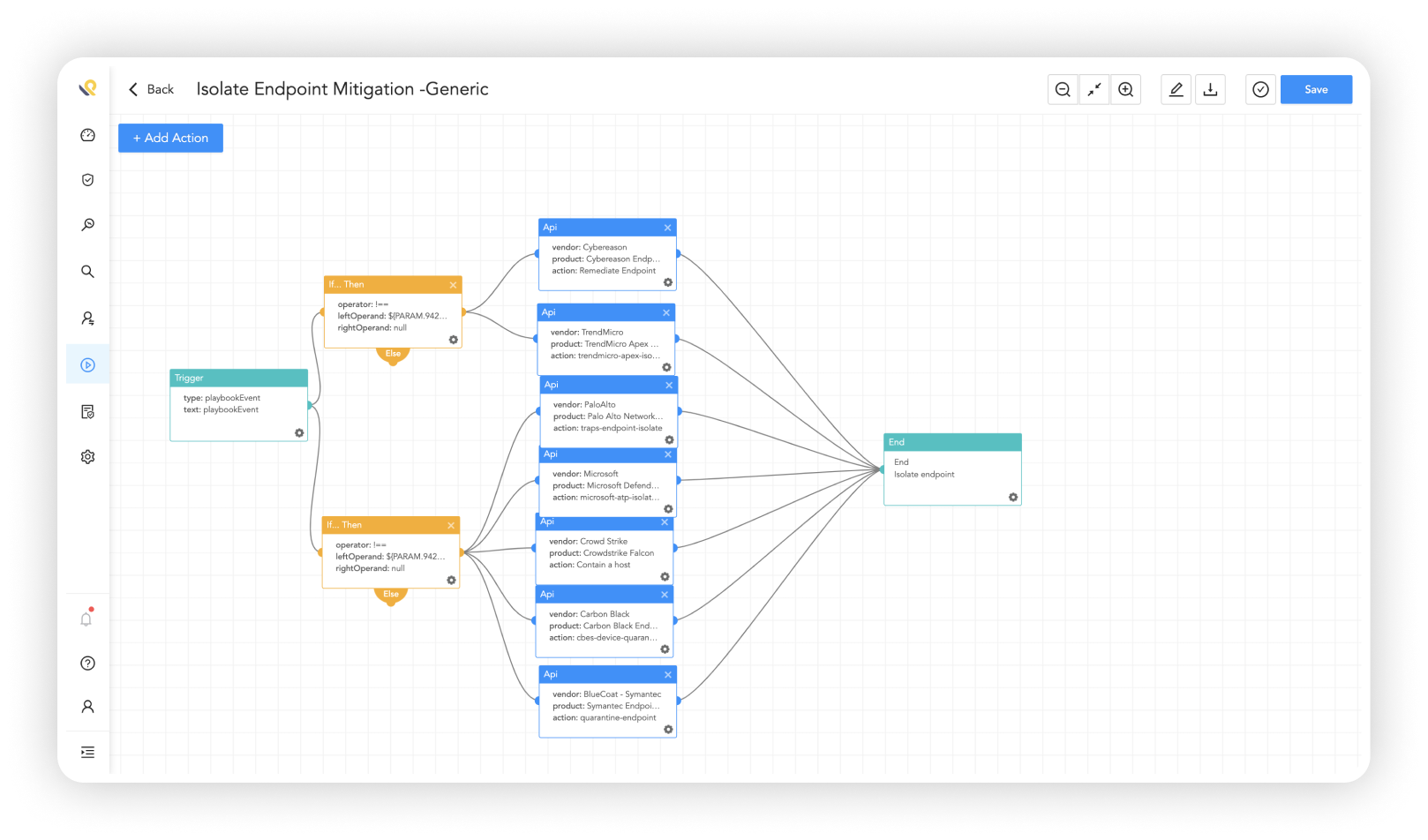Screen dimensions: 1428x840
Task: Click 'Isolate Endpoint Mitigation -Generic' title
Action: pos(342,89)
